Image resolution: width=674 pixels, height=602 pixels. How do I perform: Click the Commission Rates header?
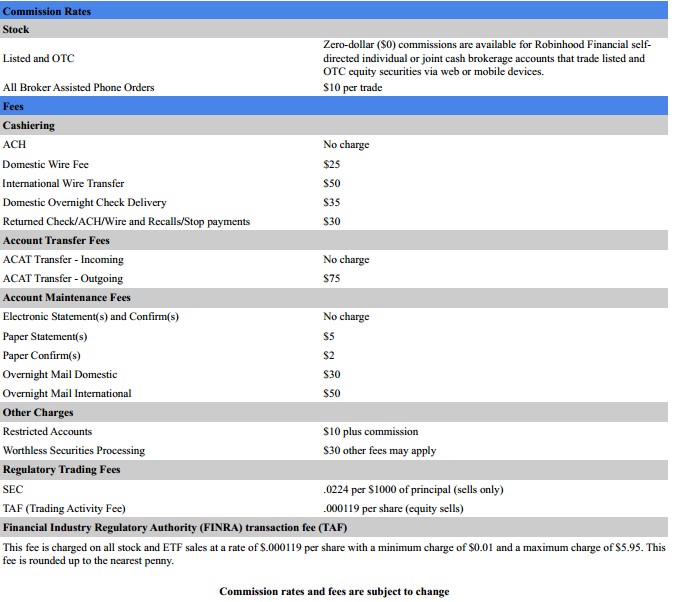pyautogui.click(x=46, y=11)
